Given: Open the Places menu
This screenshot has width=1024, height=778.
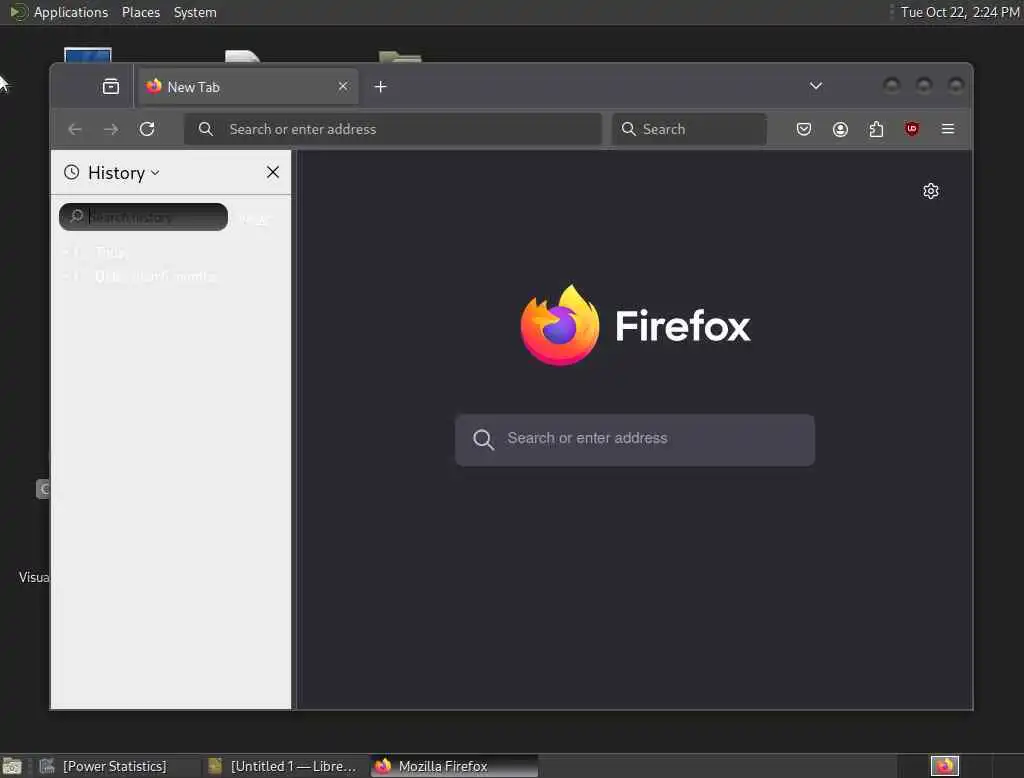Looking at the screenshot, I should [x=140, y=12].
